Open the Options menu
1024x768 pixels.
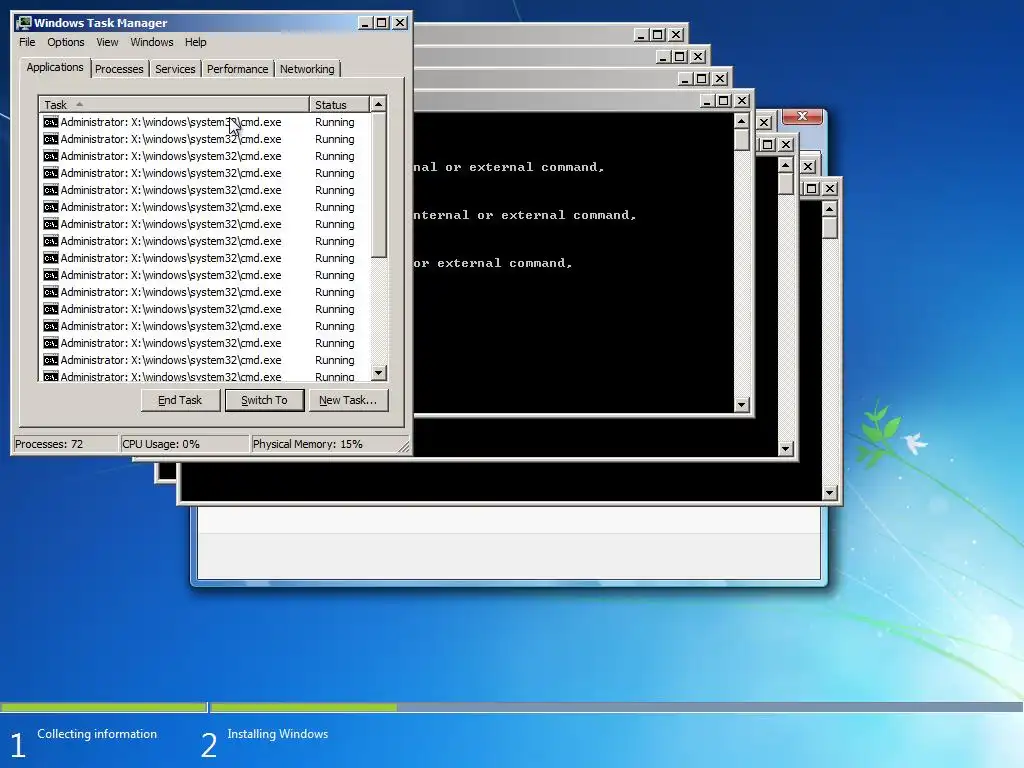[65, 42]
